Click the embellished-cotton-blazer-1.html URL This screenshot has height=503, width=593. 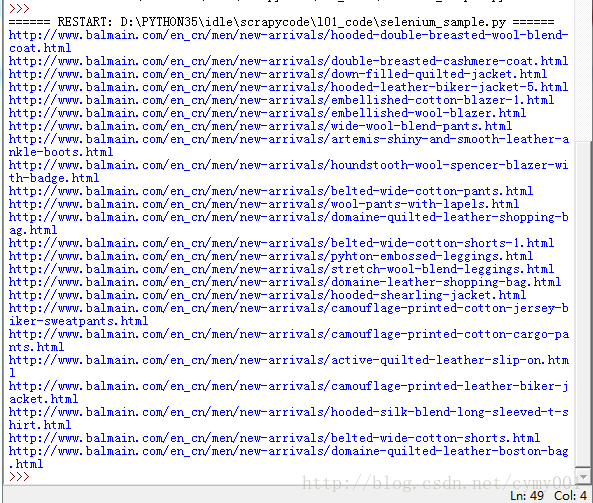(x=281, y=100)
